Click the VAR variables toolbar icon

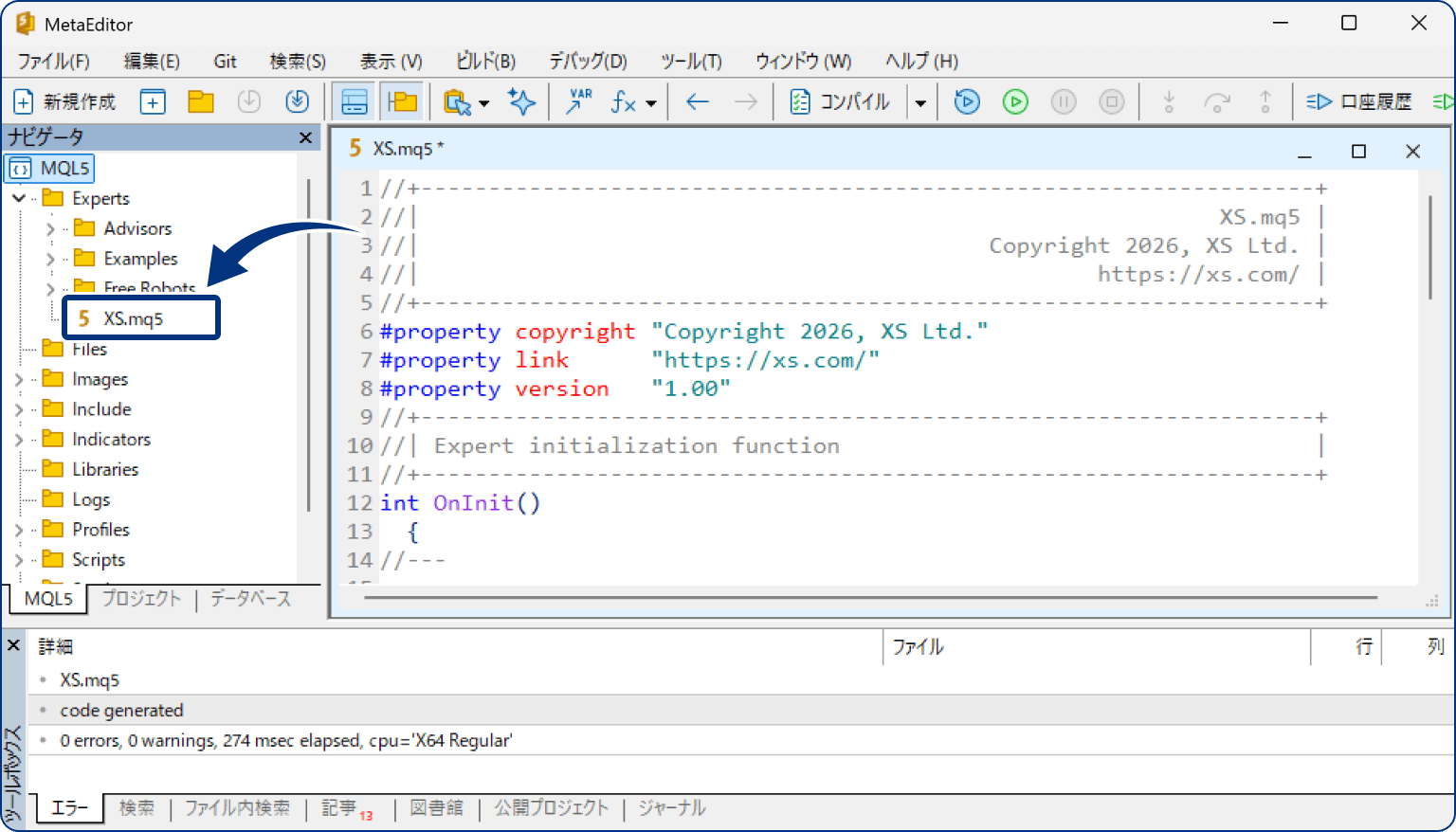pyautogui.click(x=578, y=101)
